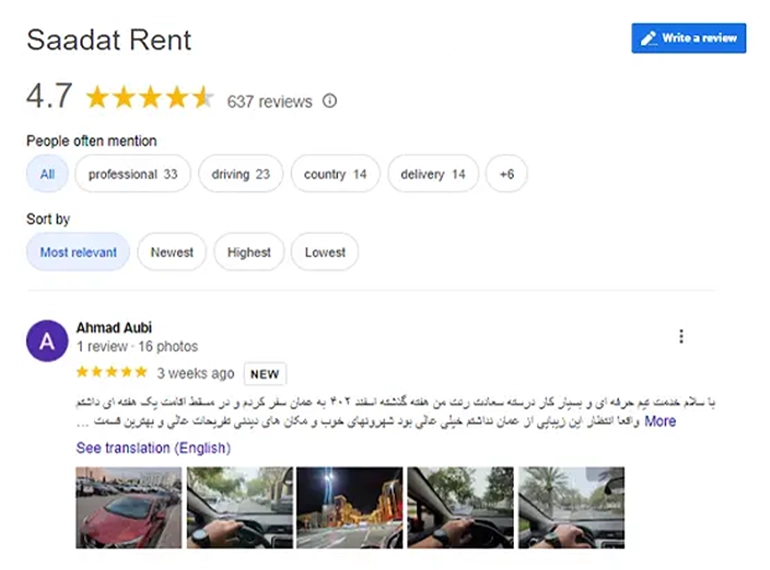This screenshot has height=570, width=770.
Task: Click the five-star rating on Ahmad Aubi's review
Action: coord(112,372)
